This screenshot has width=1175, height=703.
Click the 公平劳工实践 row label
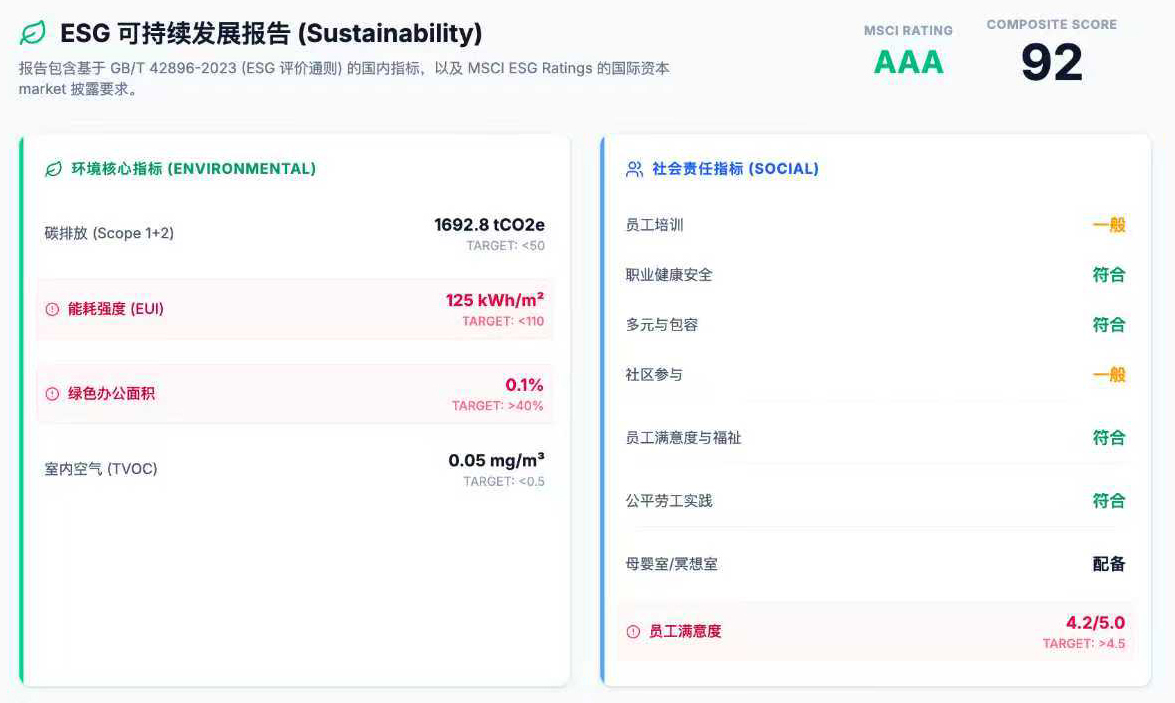point(669,500)
